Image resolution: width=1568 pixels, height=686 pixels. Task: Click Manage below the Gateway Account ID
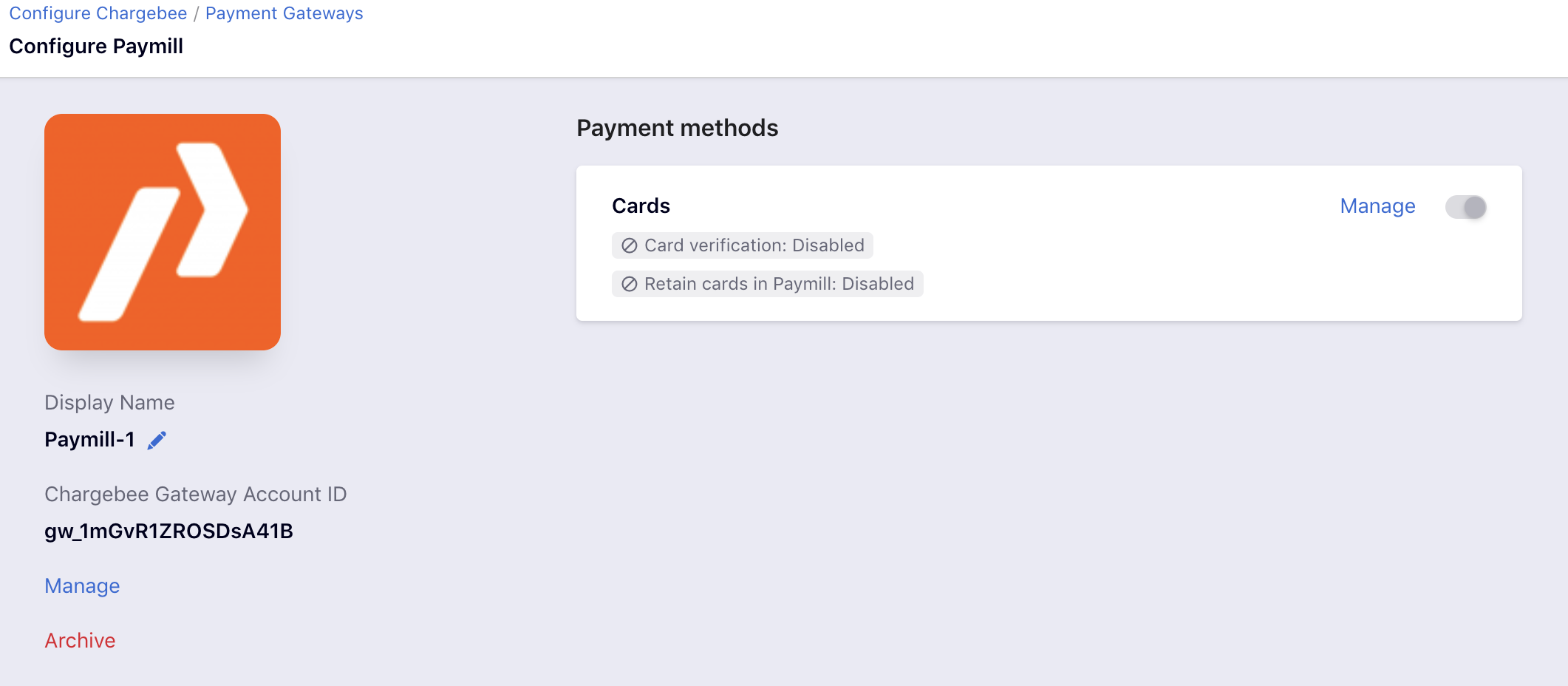(82, 585)
